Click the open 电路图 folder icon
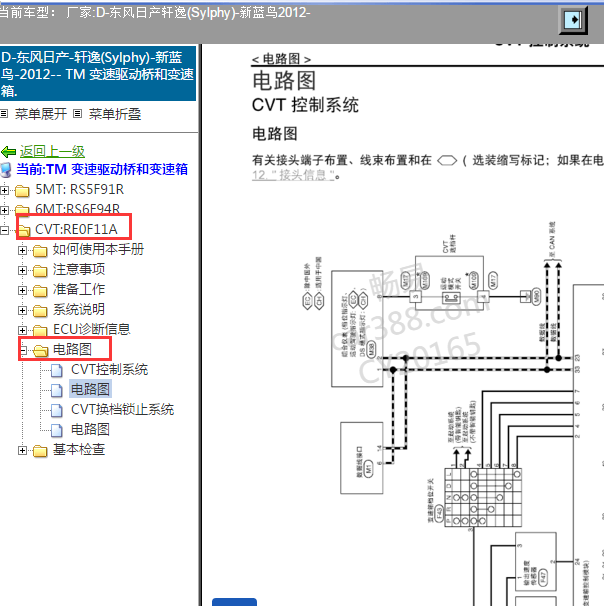Screen dimensions: 604x606 [41, 351]
